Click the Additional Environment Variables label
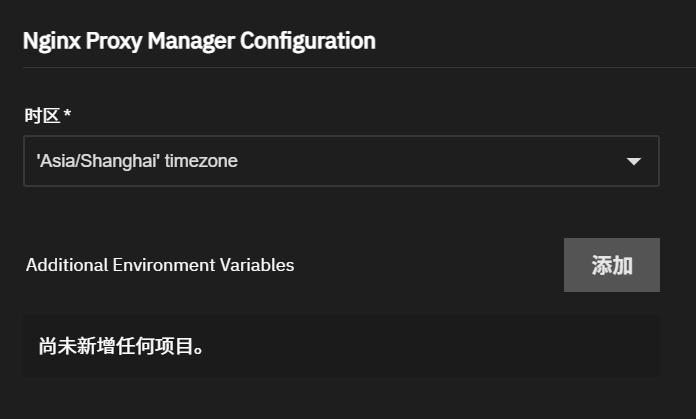The image size is (696, 419). 160,265
